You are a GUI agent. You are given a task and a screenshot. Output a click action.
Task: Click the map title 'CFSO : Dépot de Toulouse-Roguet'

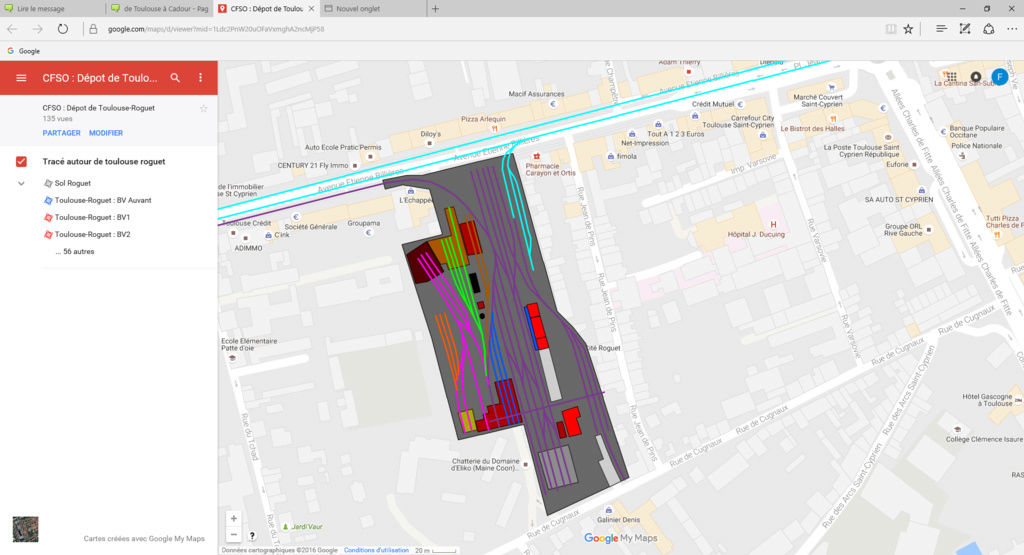(x=99, y=108)
